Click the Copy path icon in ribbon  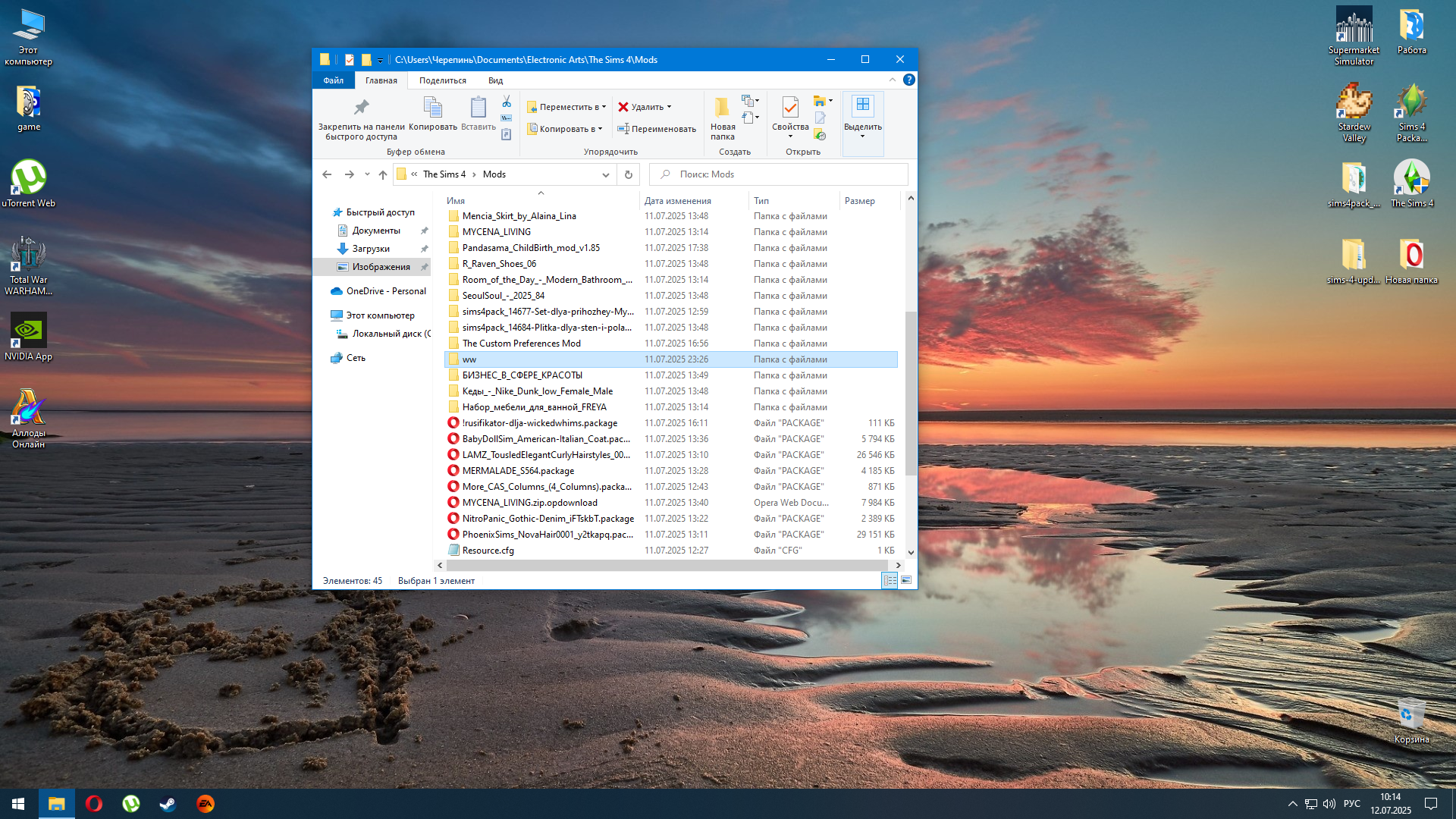tap(507, 118)
